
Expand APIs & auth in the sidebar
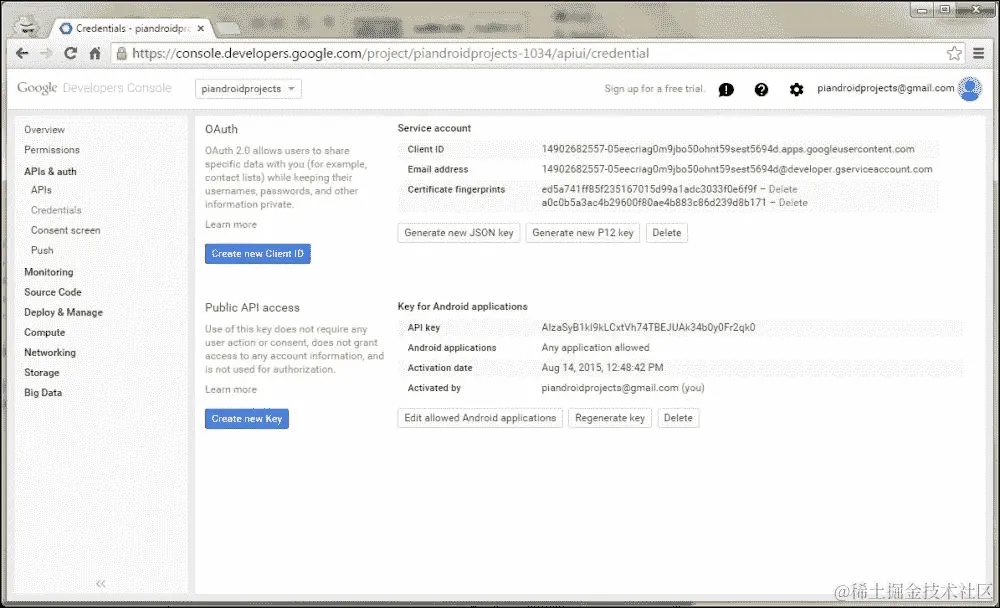click(x=50, y=172)
